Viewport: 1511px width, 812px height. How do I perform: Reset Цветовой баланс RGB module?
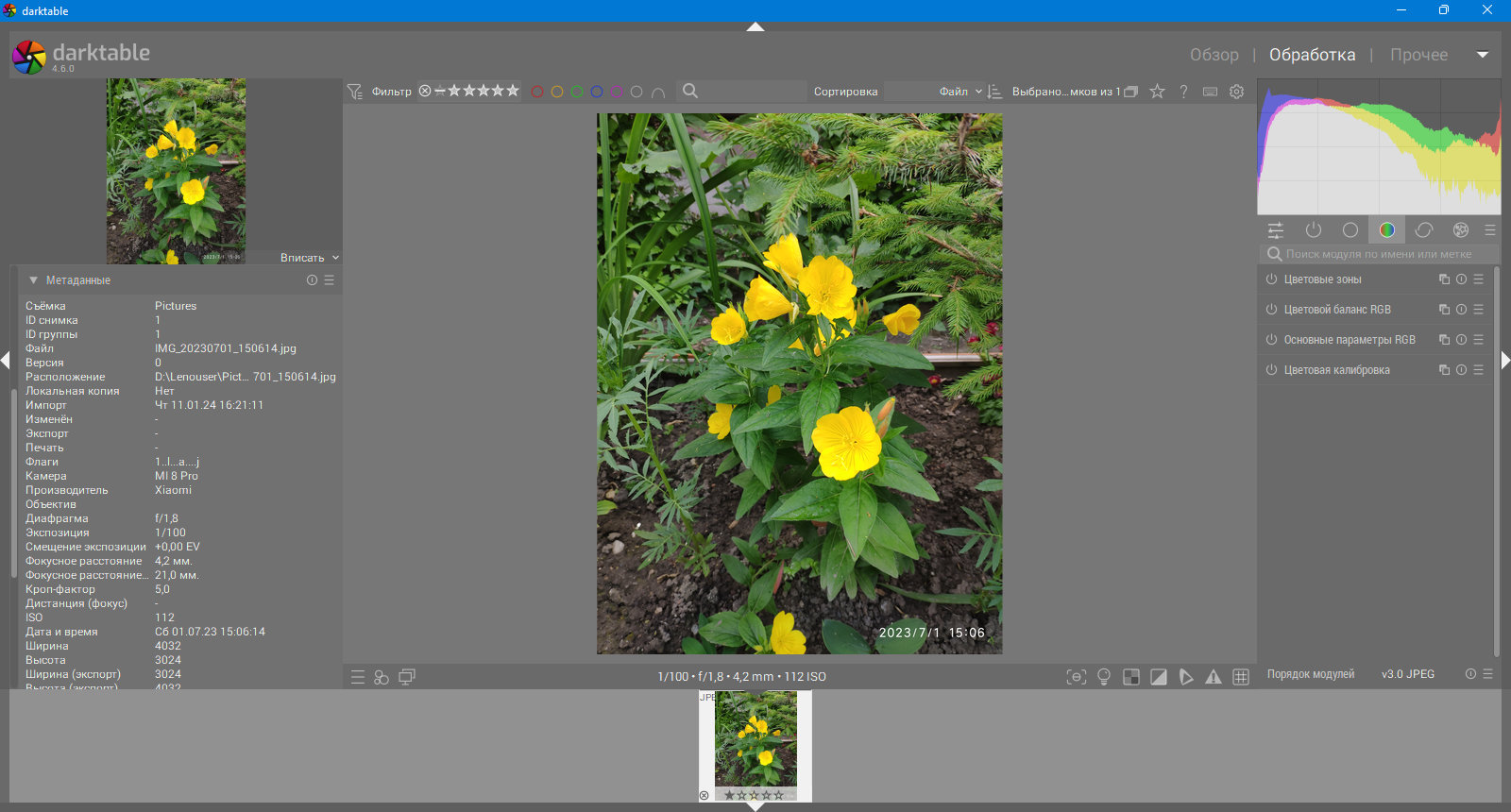[x=1461, y=310]
